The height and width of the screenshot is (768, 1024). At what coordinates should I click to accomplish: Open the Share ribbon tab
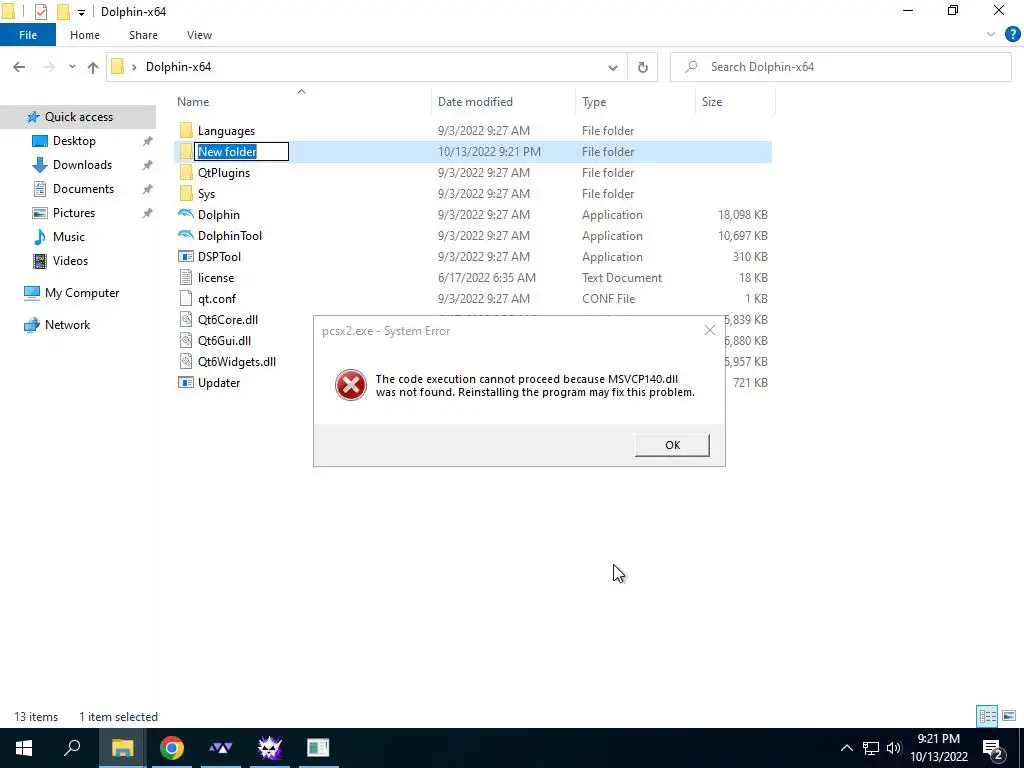[x=143, y=35]
